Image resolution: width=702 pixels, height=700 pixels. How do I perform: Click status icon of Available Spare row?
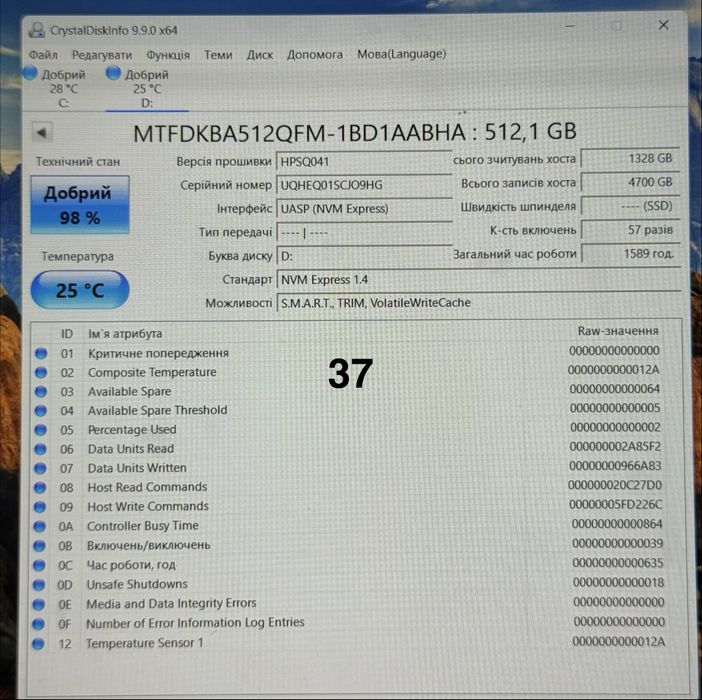41,392
